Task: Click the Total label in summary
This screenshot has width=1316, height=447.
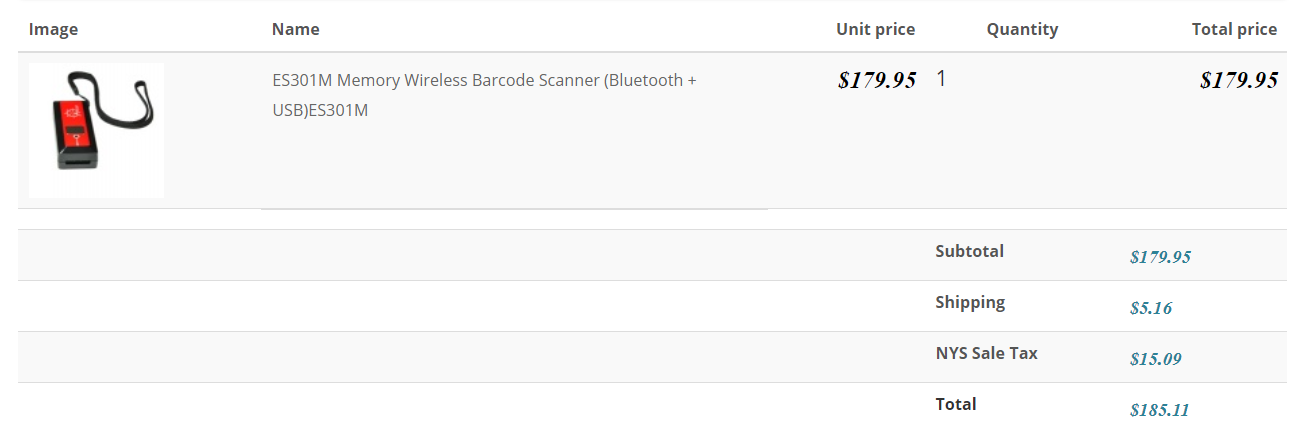Action: point(955,404)
